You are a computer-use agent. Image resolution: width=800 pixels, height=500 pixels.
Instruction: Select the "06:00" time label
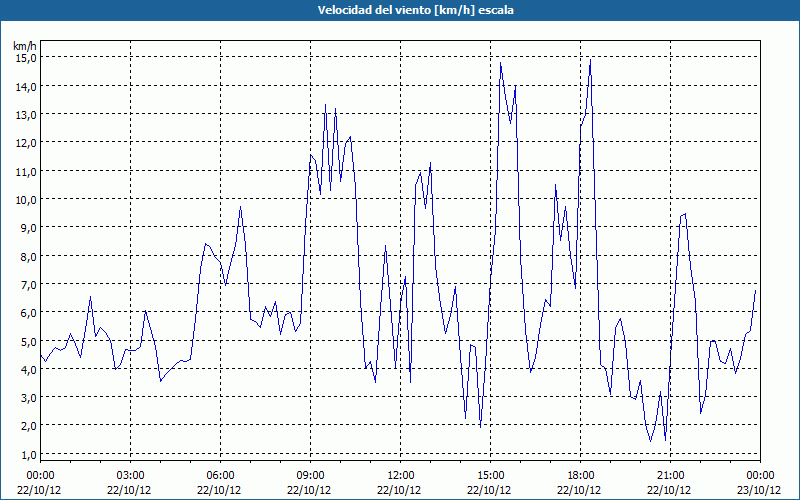point(220,476)
